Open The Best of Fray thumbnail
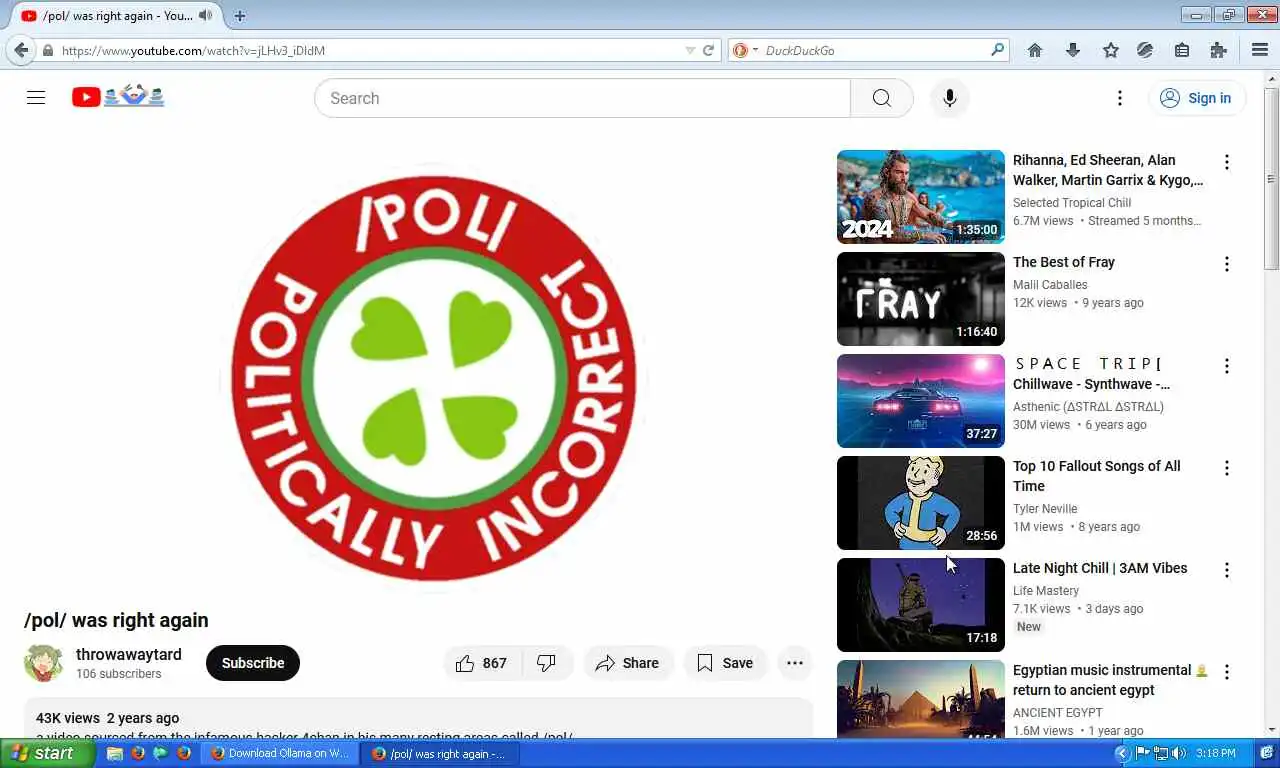1280x768 pixels. pos(920,299)
